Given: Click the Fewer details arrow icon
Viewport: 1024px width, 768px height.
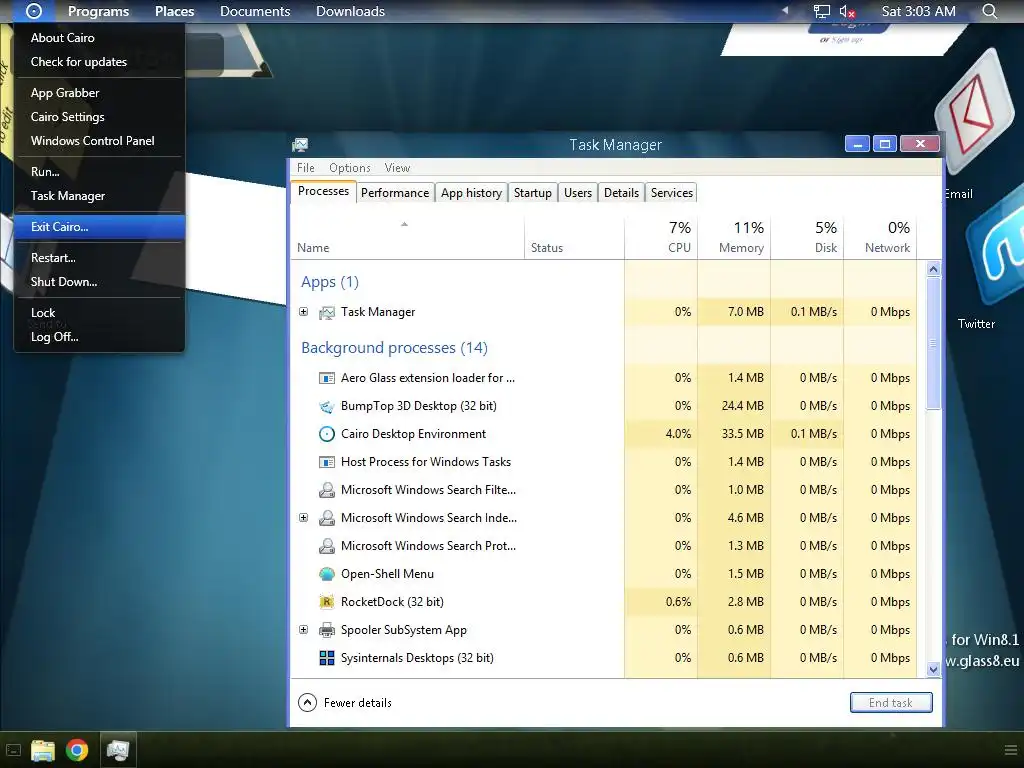Looking at the screenshot, I should pyautogui.click(x=307, y=703).
